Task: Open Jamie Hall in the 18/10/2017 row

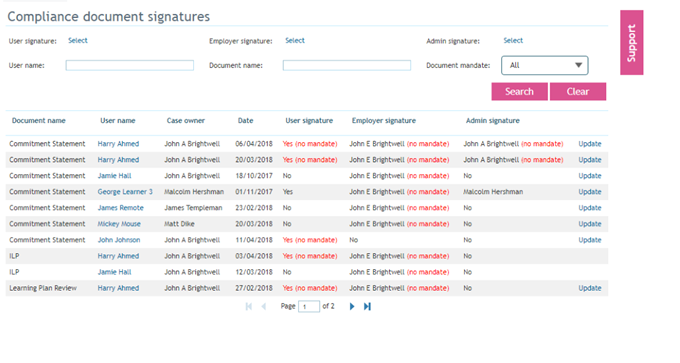Action: (114, 176)
